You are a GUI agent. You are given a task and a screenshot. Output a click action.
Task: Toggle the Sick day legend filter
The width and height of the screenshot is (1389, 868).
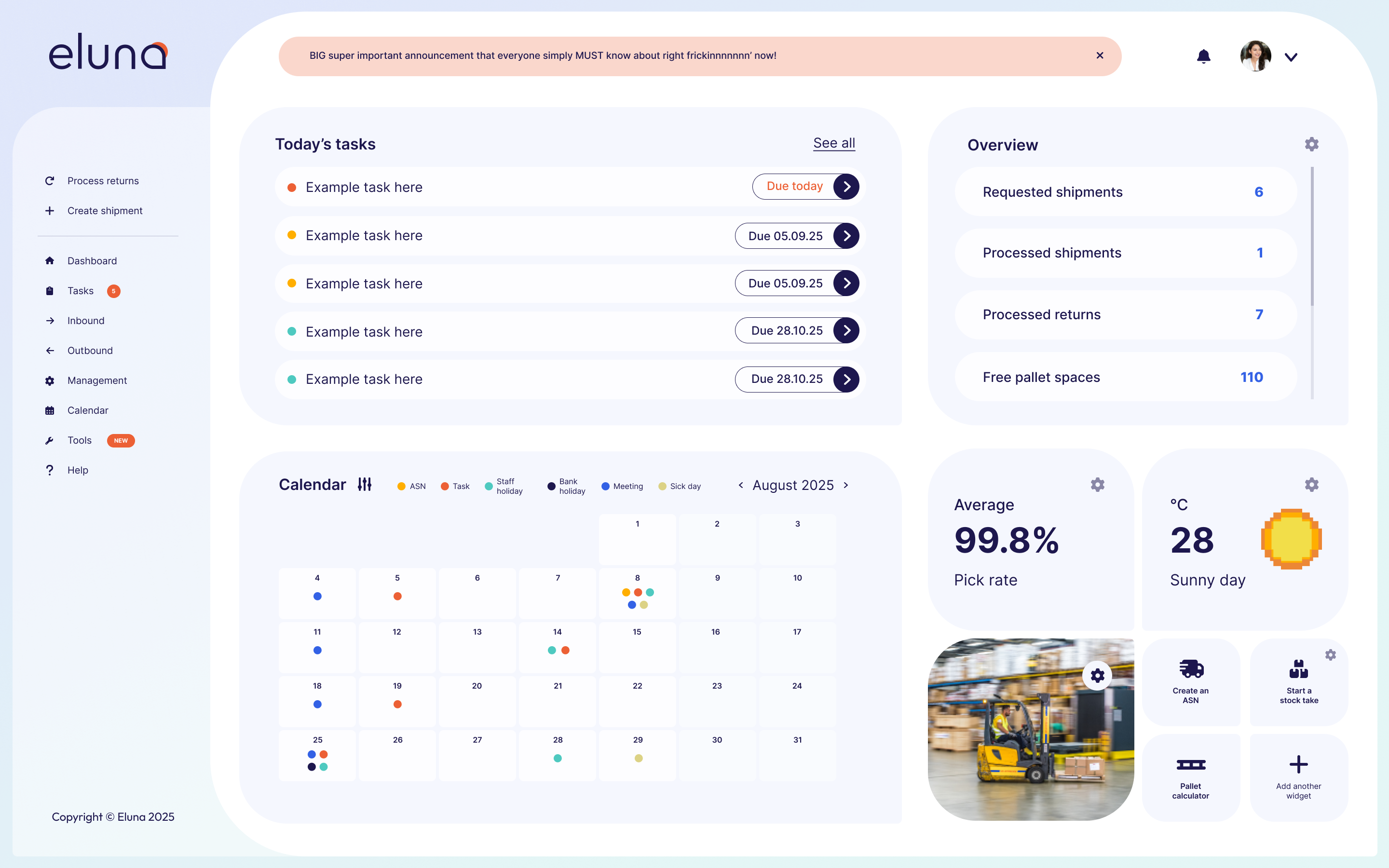680,486
